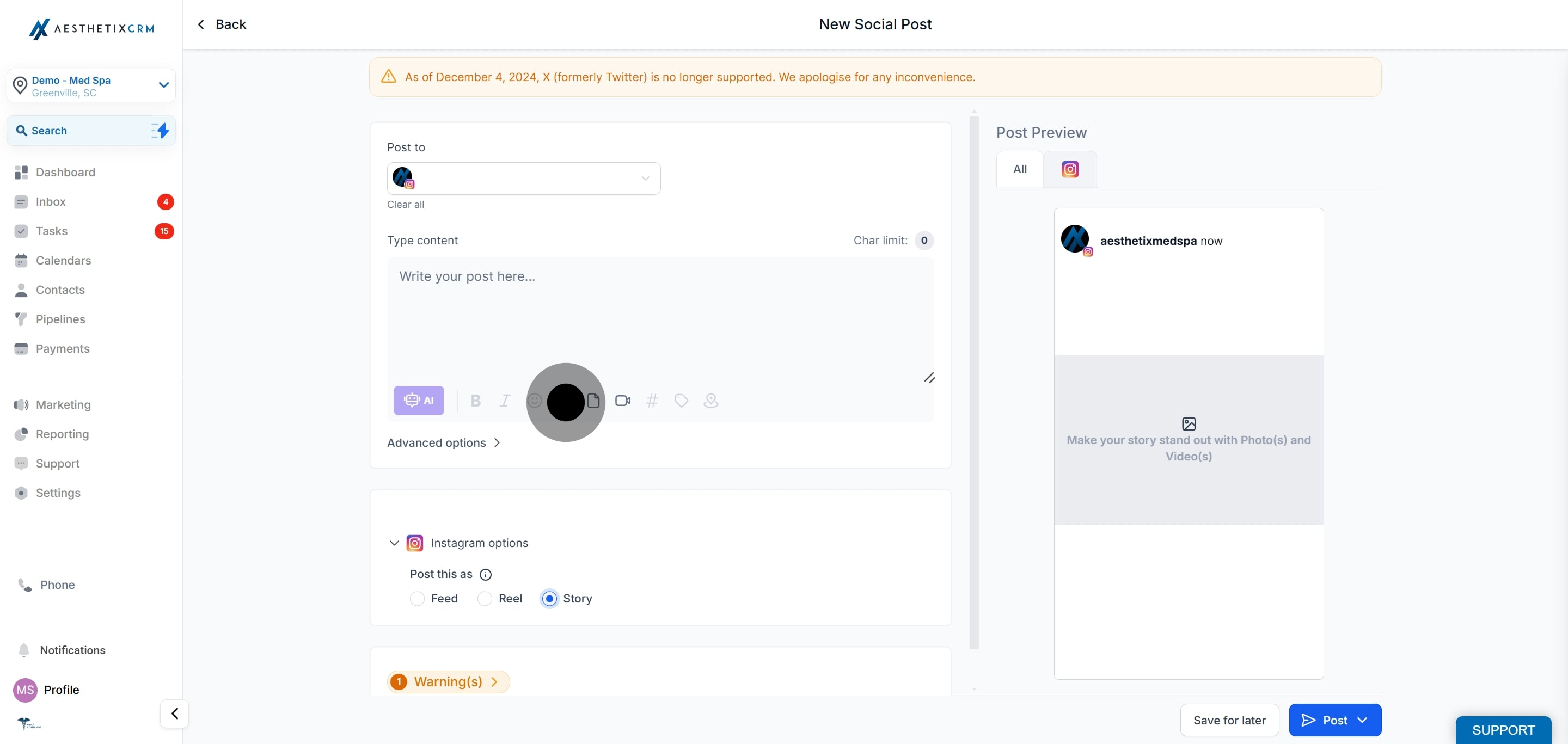Screen dimensions: 1568x744
Task: Select the Feed radio button
Action: [417, 599]
